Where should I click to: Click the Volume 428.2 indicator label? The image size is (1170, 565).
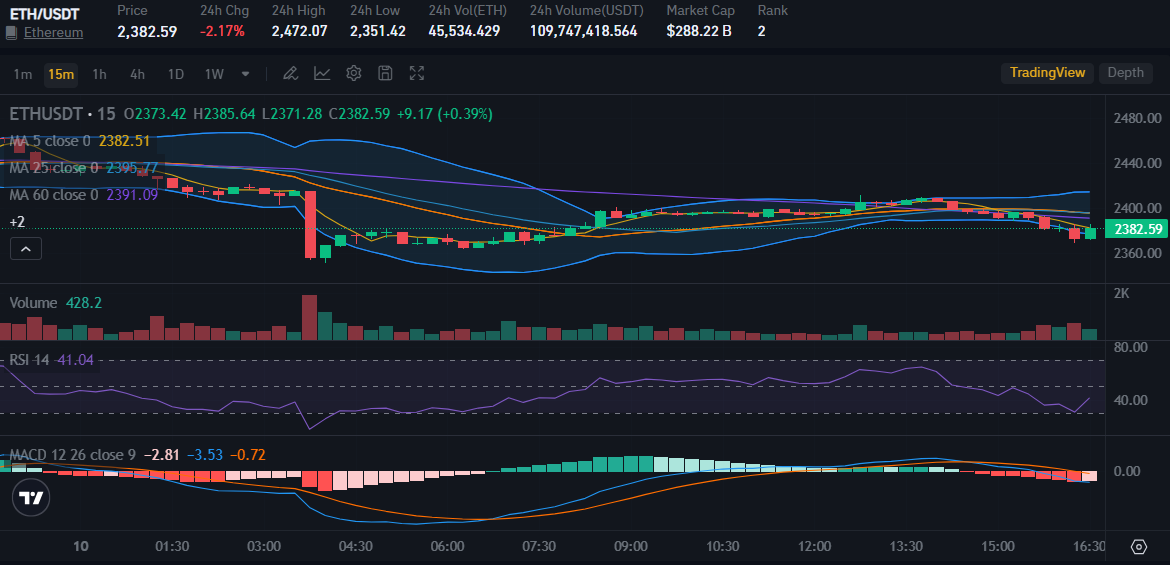(x=55, y=302)
